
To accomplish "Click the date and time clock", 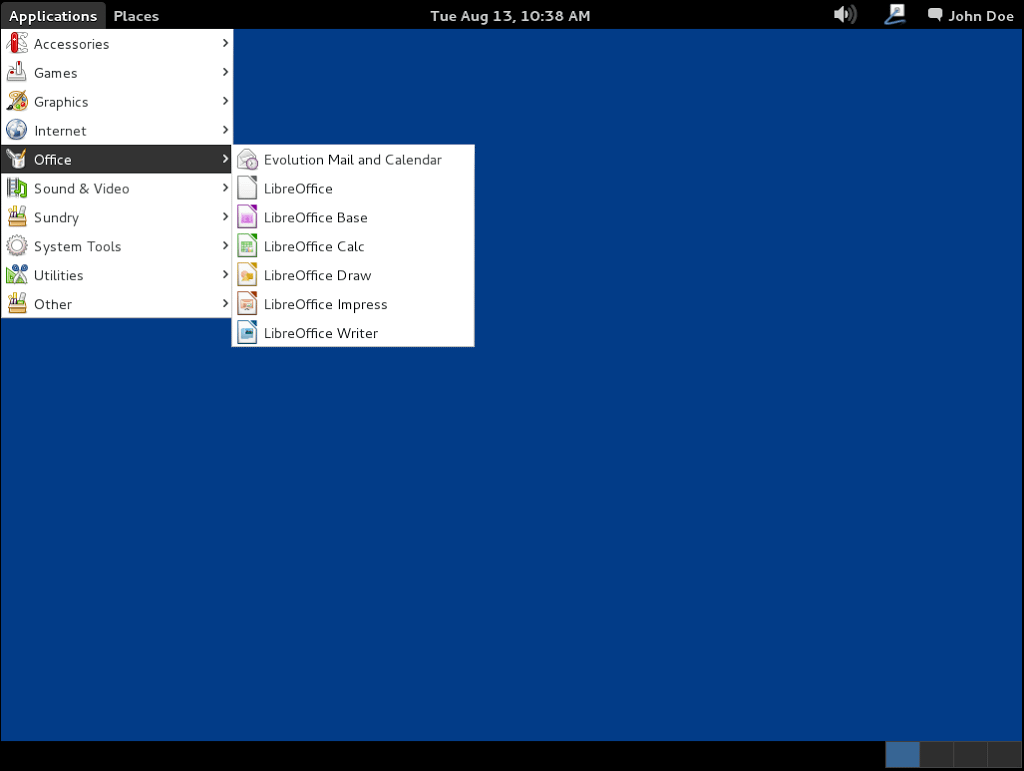I will tap(510, 16).
